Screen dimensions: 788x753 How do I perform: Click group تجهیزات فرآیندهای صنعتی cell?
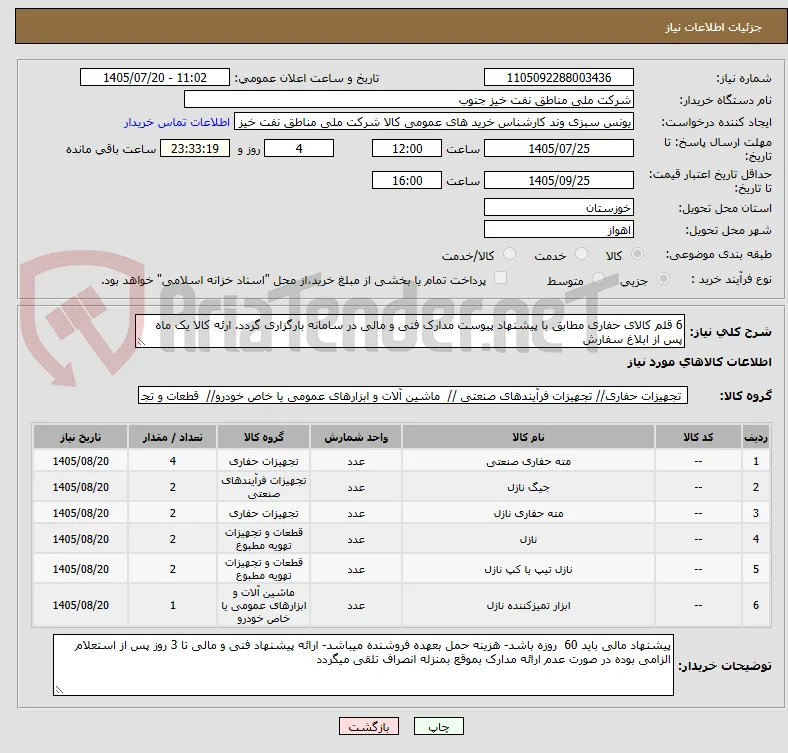[x=263, y=487]
